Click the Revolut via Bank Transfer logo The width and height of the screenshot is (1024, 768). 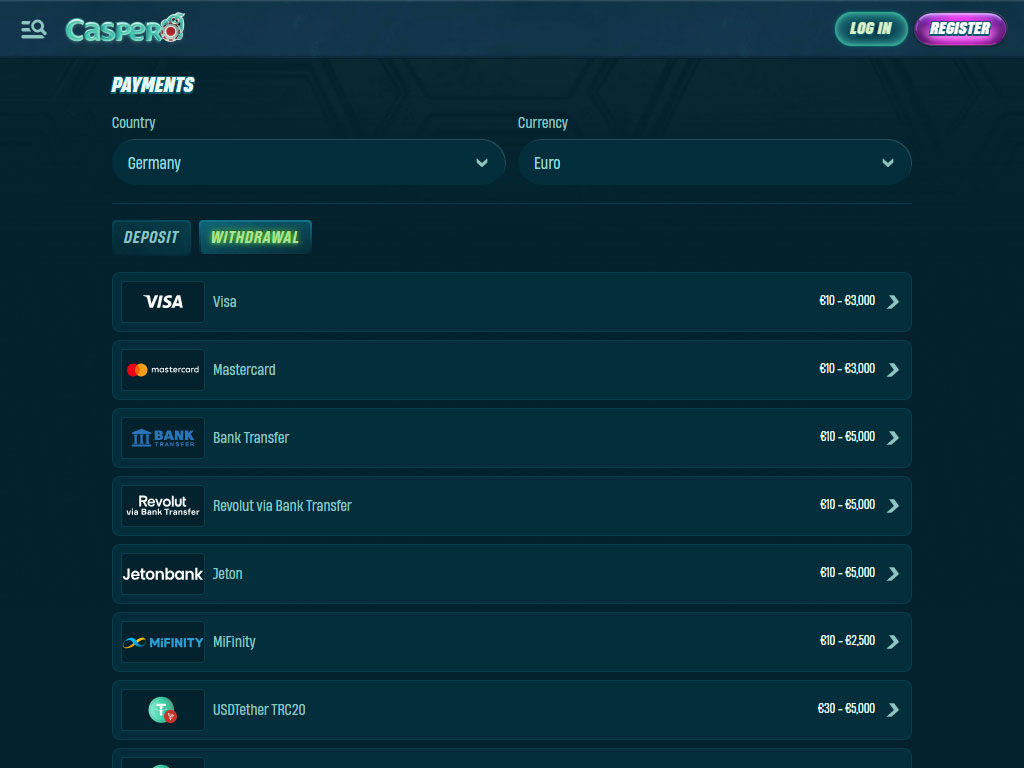click(x=163, y=506)
